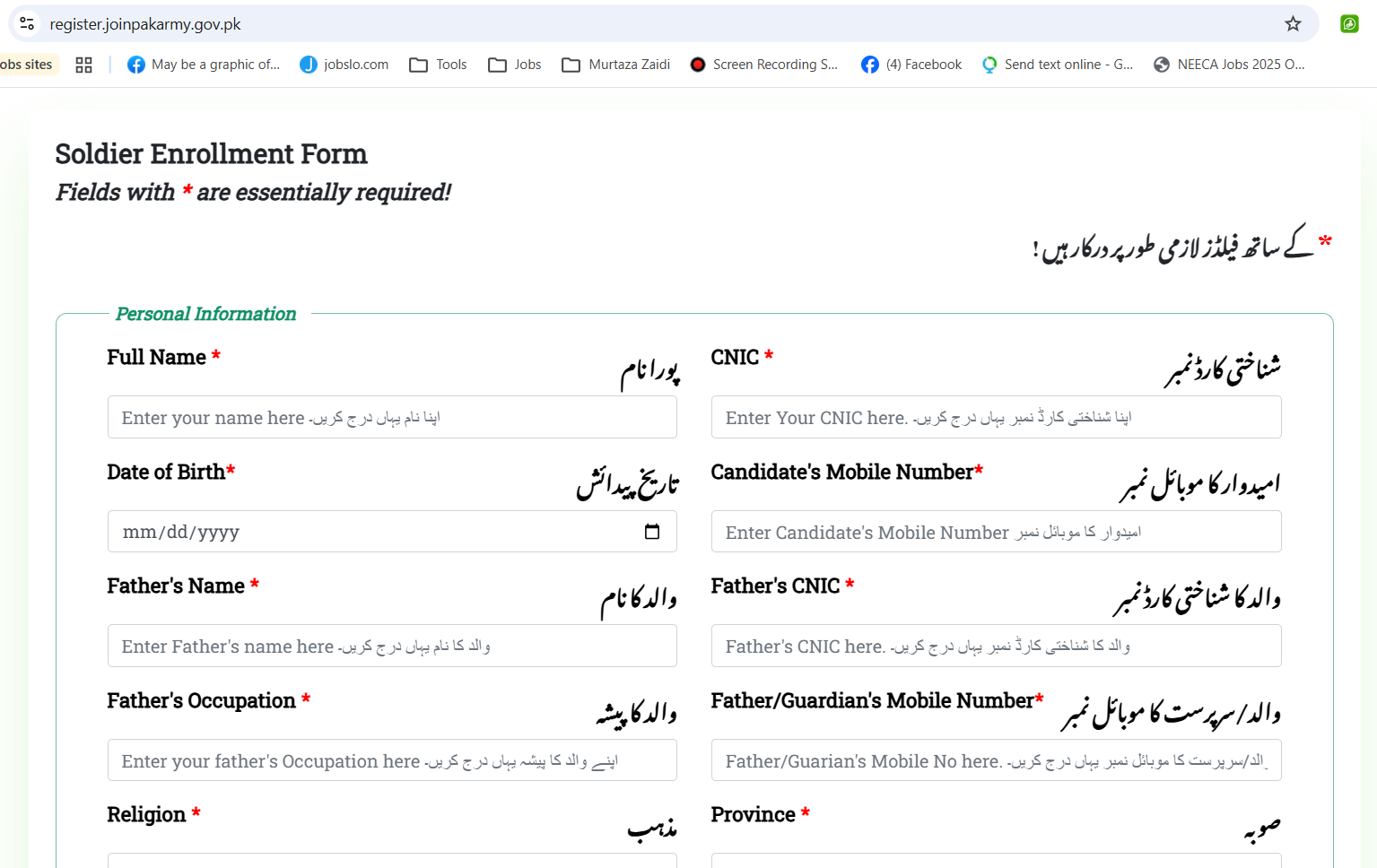Expand the Tools bookmarks folder

tap(439, 65)
